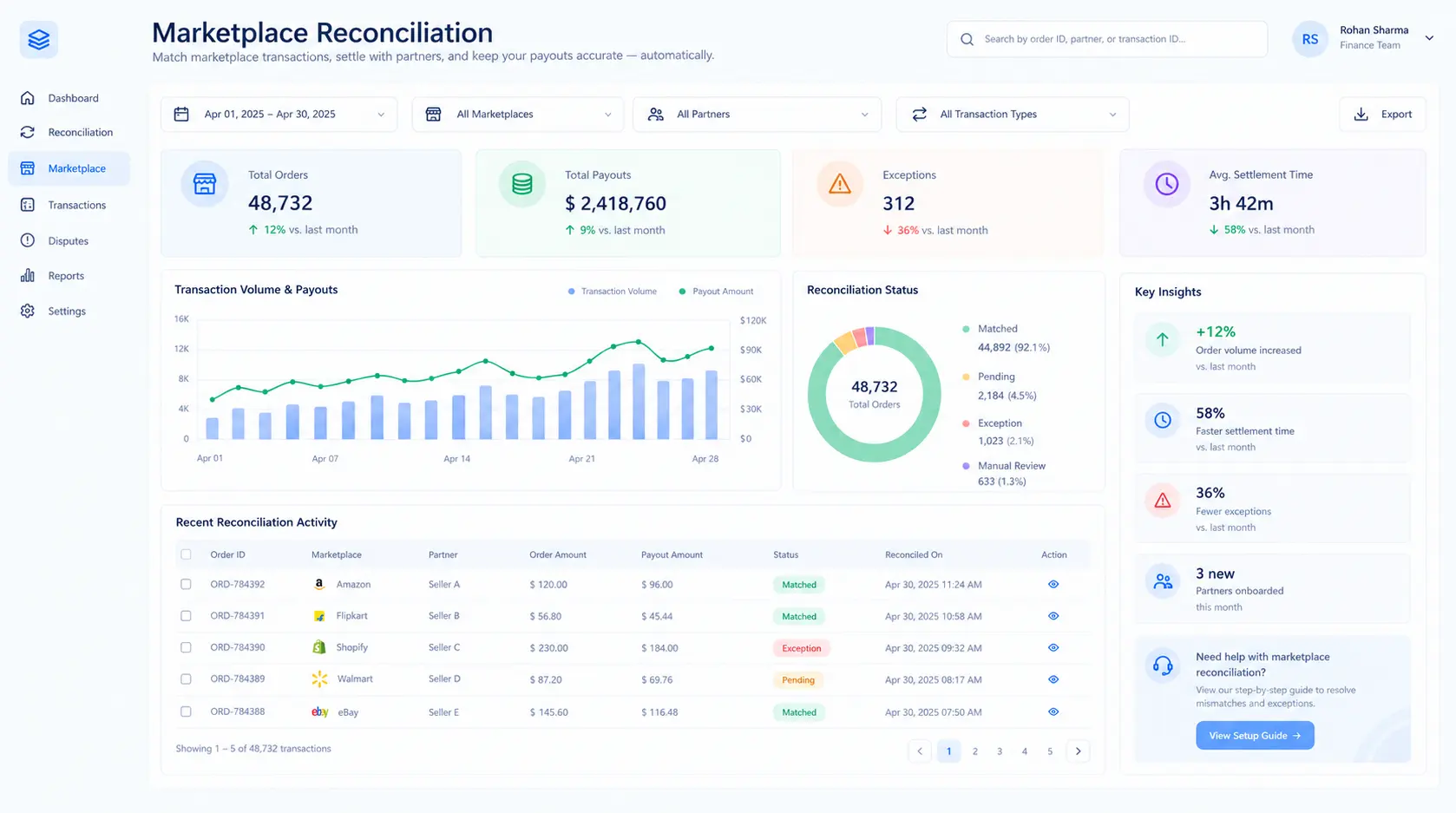
Task: Open Settings in the sidebar
Action: (x=69, y=311)
